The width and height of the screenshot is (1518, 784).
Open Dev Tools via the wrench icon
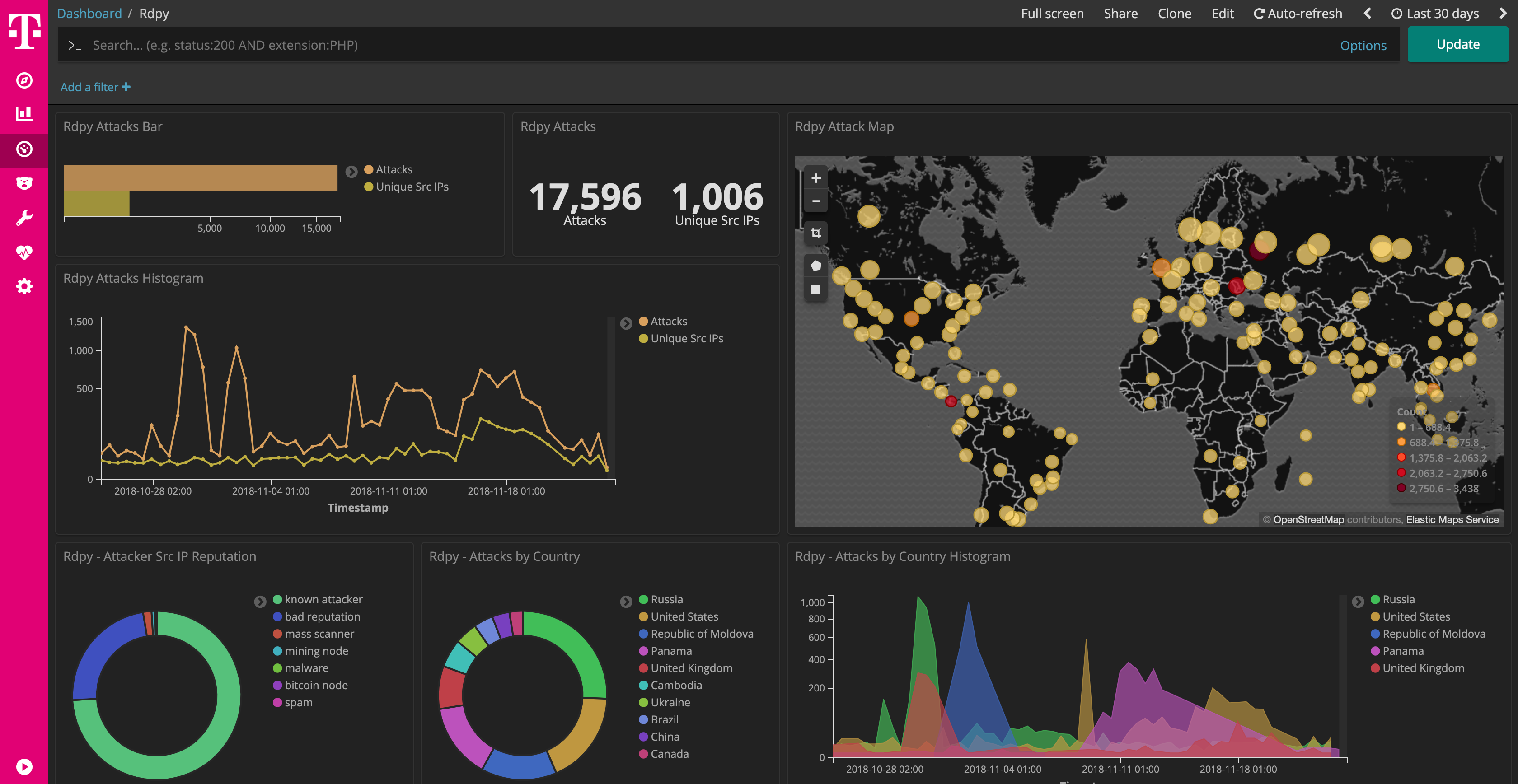[23, 217]
